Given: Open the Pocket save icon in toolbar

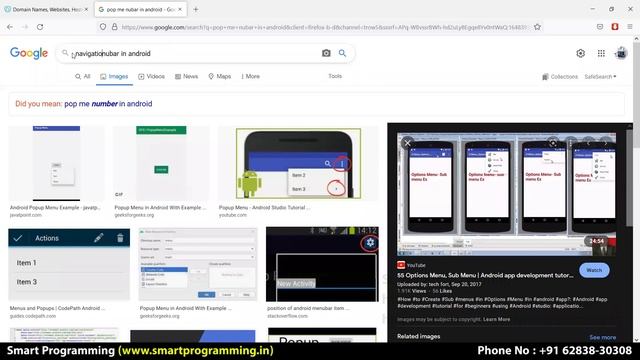Looking at the screenshot, I should coord(600,27).
